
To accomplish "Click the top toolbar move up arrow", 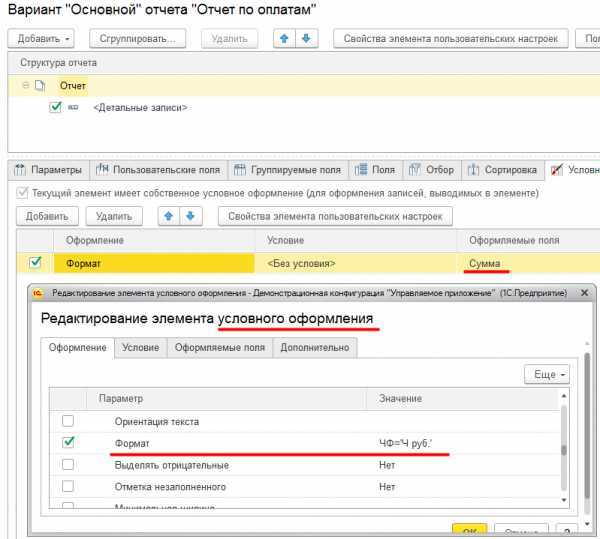I will click(x=284, y=39).
